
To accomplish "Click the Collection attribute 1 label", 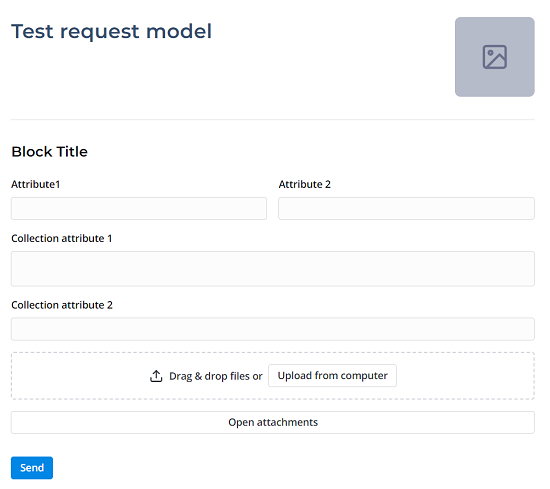I will coord(62,238).
